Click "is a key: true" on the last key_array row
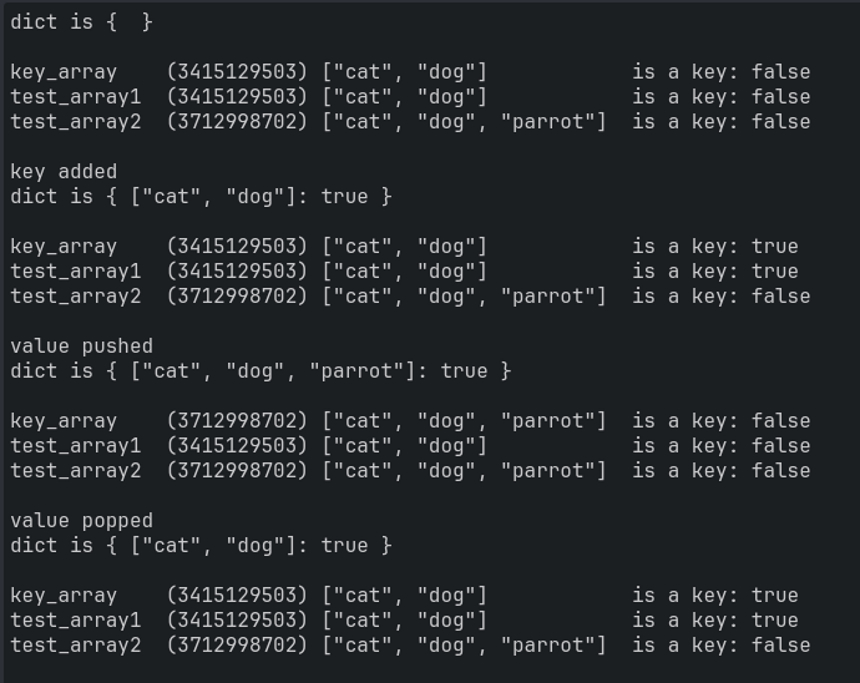Viewport: 860px width, 683px height. 714,596
